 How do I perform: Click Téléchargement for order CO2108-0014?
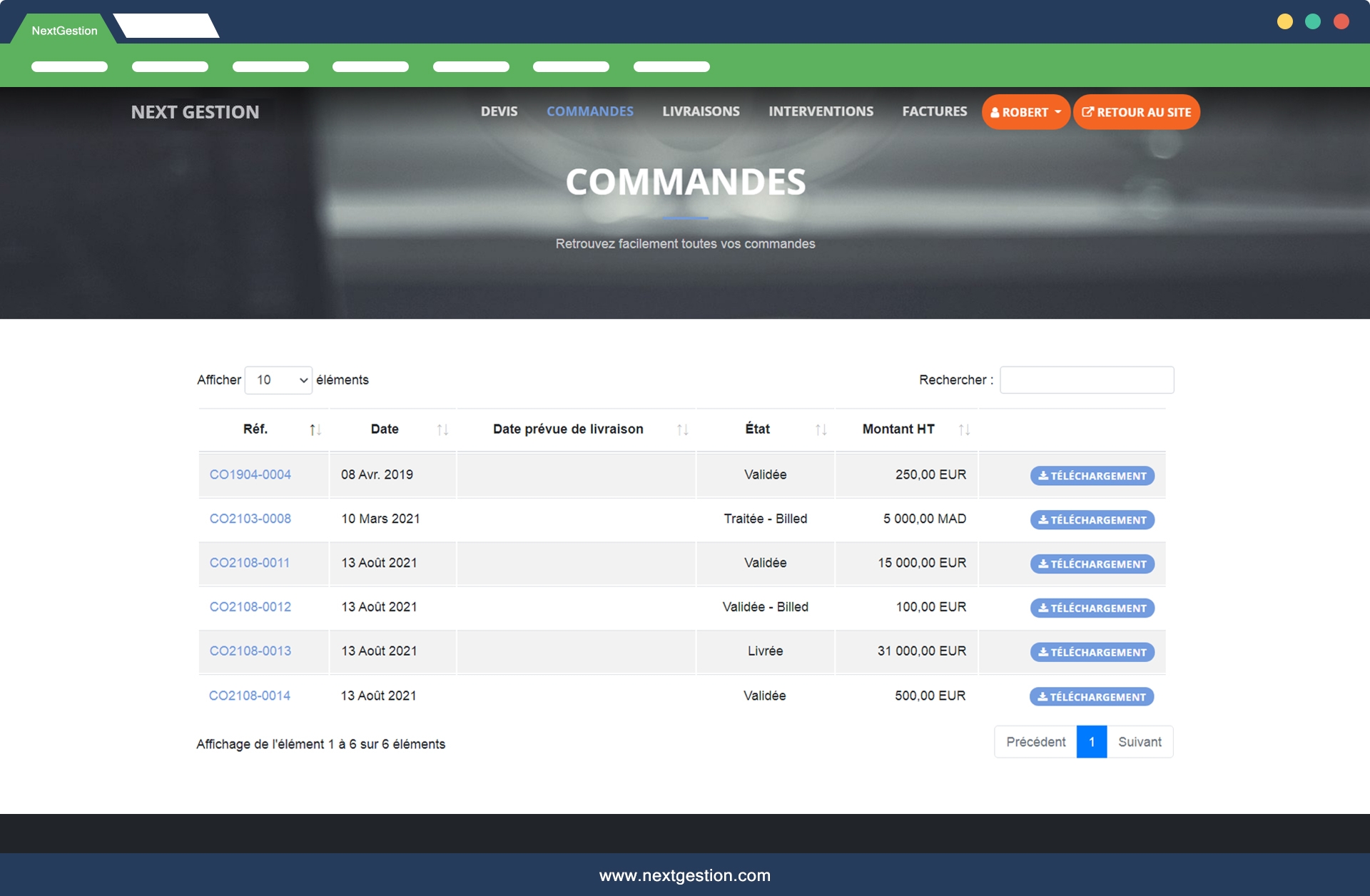point(1091,697)
